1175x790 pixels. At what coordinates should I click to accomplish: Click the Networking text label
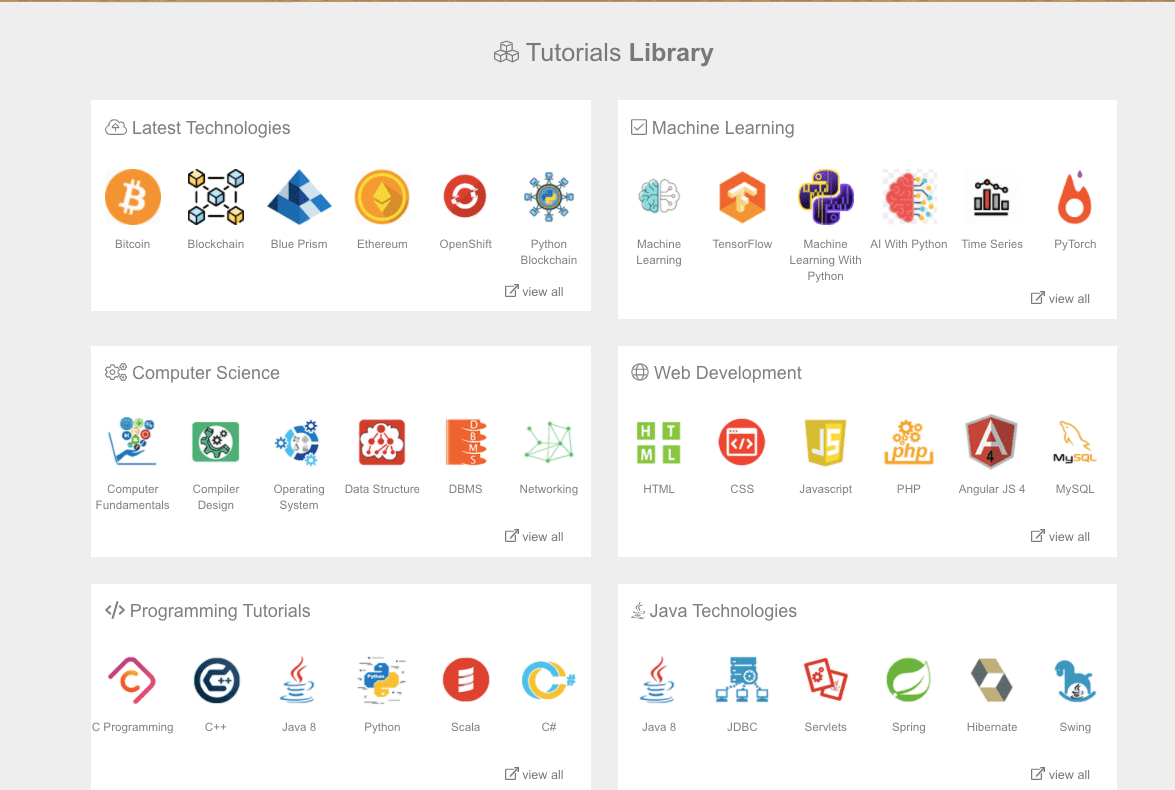coord(549,489)
